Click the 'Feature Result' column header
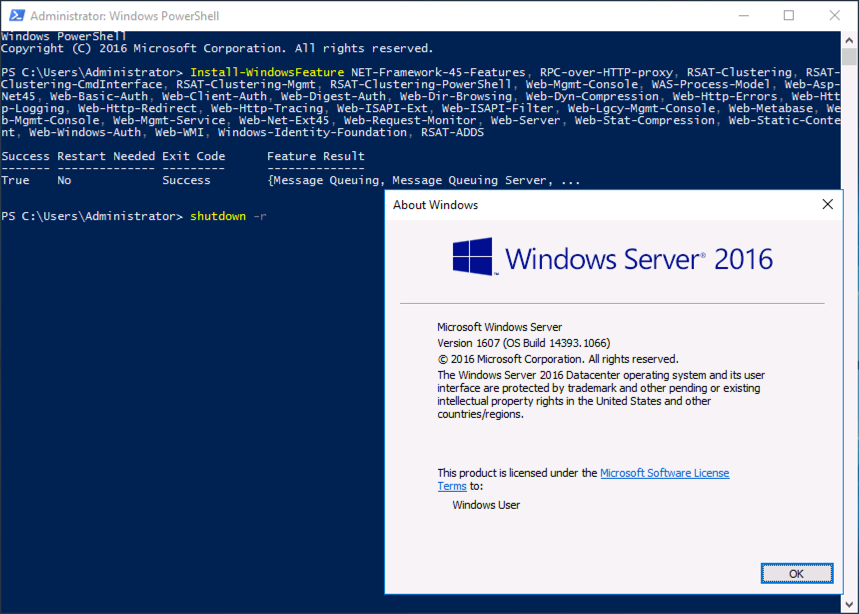This screenshot has height=614, width=859. pos(316,156)
